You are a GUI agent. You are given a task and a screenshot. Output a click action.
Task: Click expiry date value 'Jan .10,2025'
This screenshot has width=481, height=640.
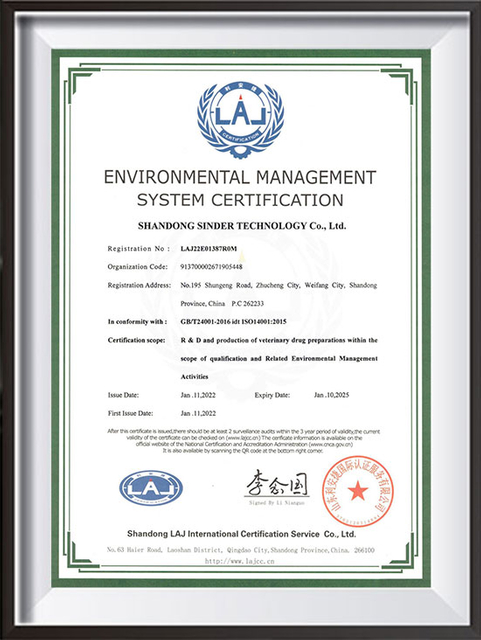click(x=332, y=395)
